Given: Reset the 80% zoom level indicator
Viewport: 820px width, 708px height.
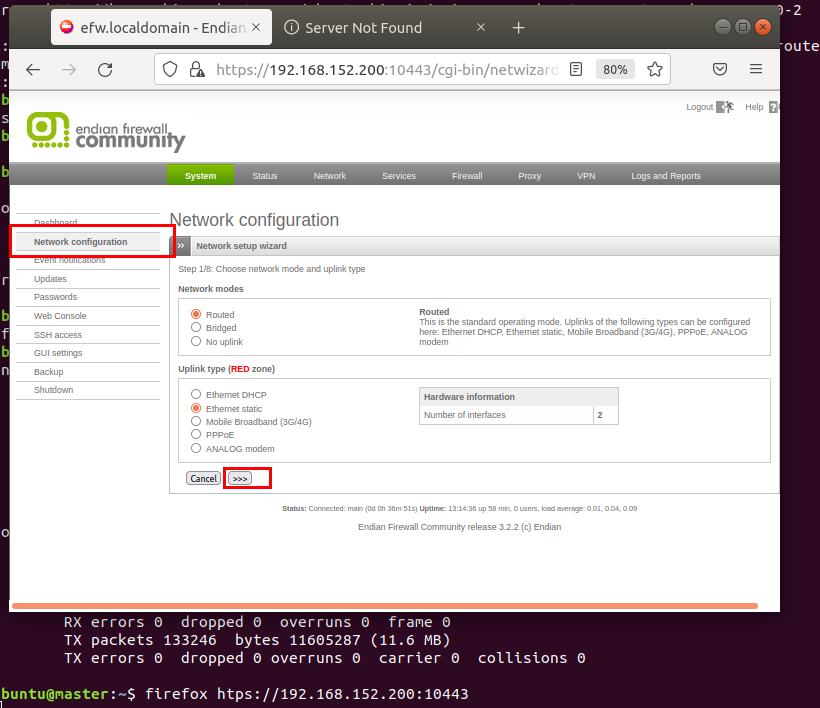Looking at the screenshot, I should pos(615,69).
